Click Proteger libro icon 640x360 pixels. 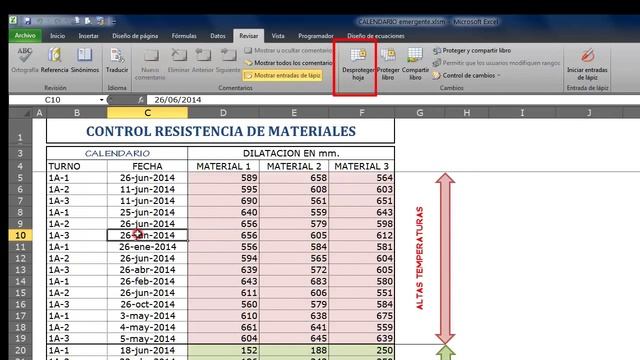coord(388,55)
